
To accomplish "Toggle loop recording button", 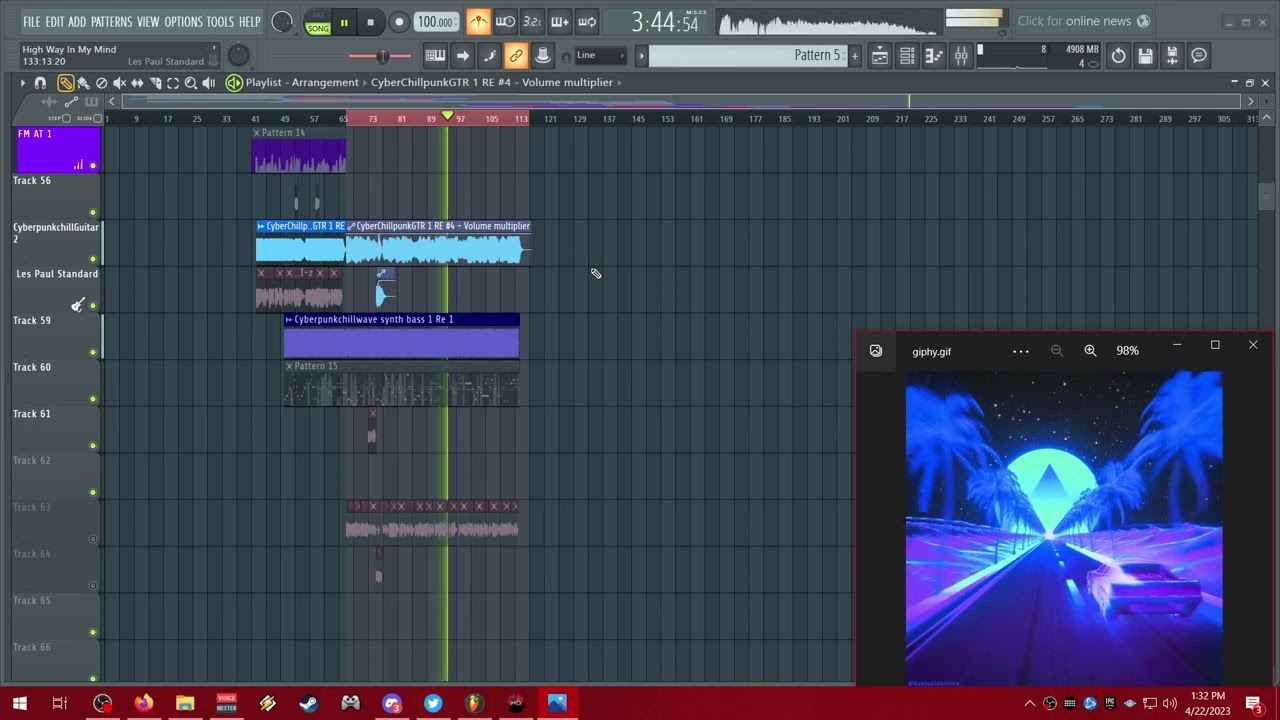I will click(587, 21).
